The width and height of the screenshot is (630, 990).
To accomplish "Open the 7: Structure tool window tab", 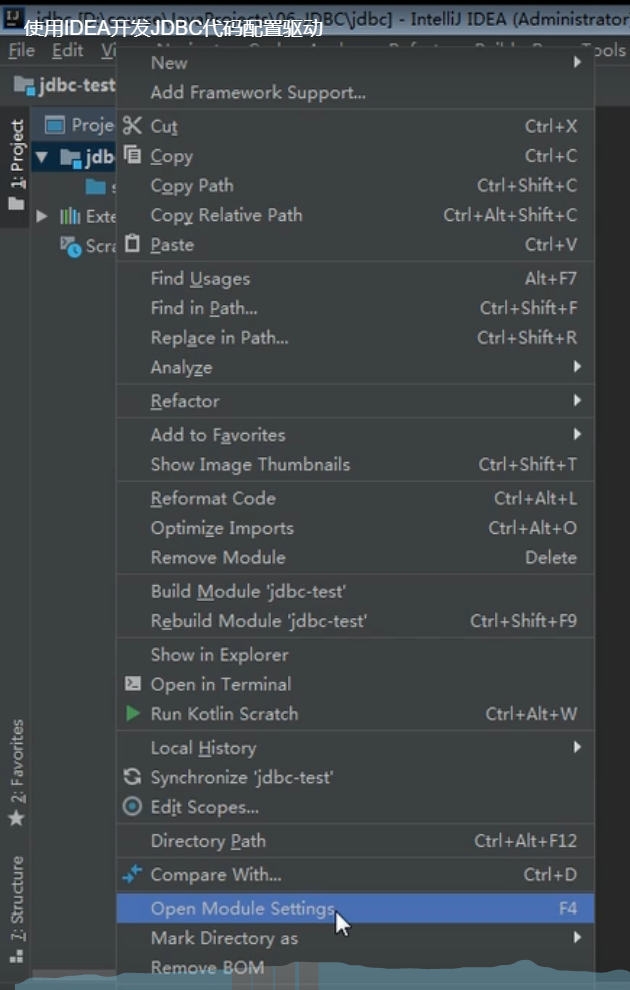I will click(x=16, y=907).
